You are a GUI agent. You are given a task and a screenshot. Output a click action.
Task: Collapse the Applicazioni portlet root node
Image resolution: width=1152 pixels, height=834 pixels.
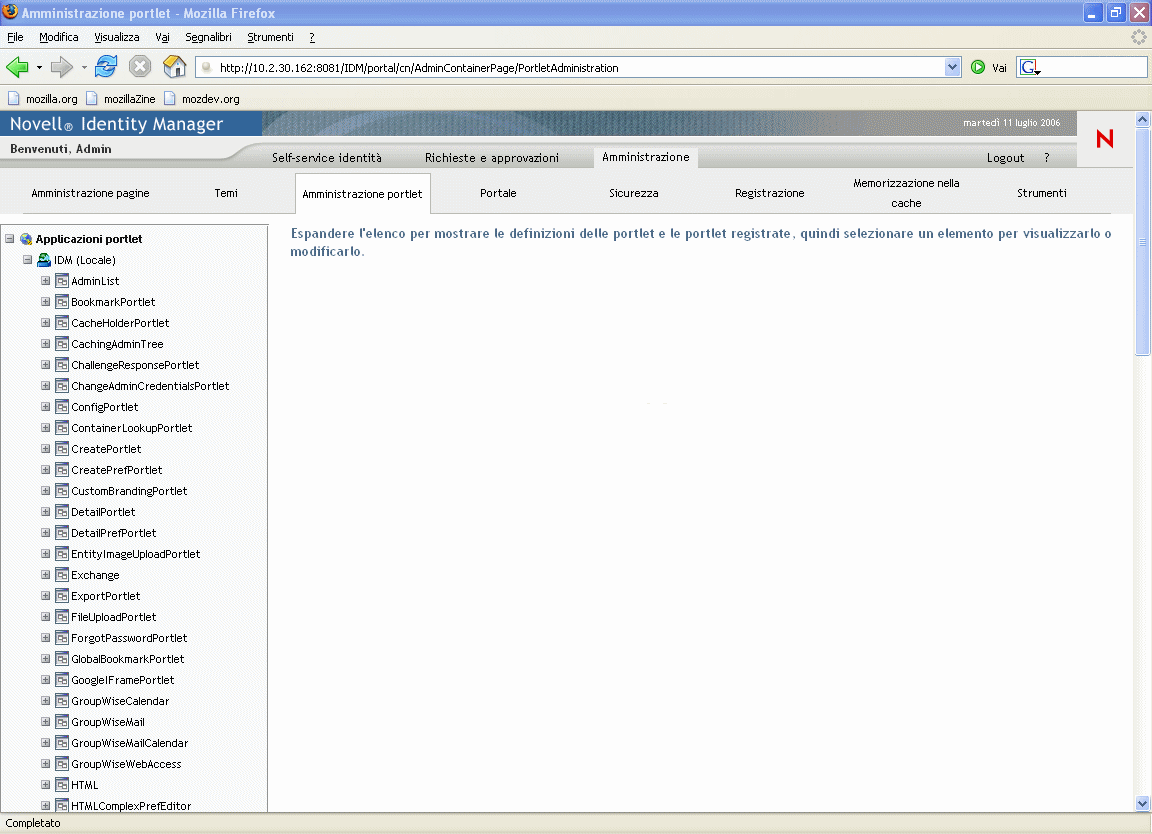[x=10, y=239]
